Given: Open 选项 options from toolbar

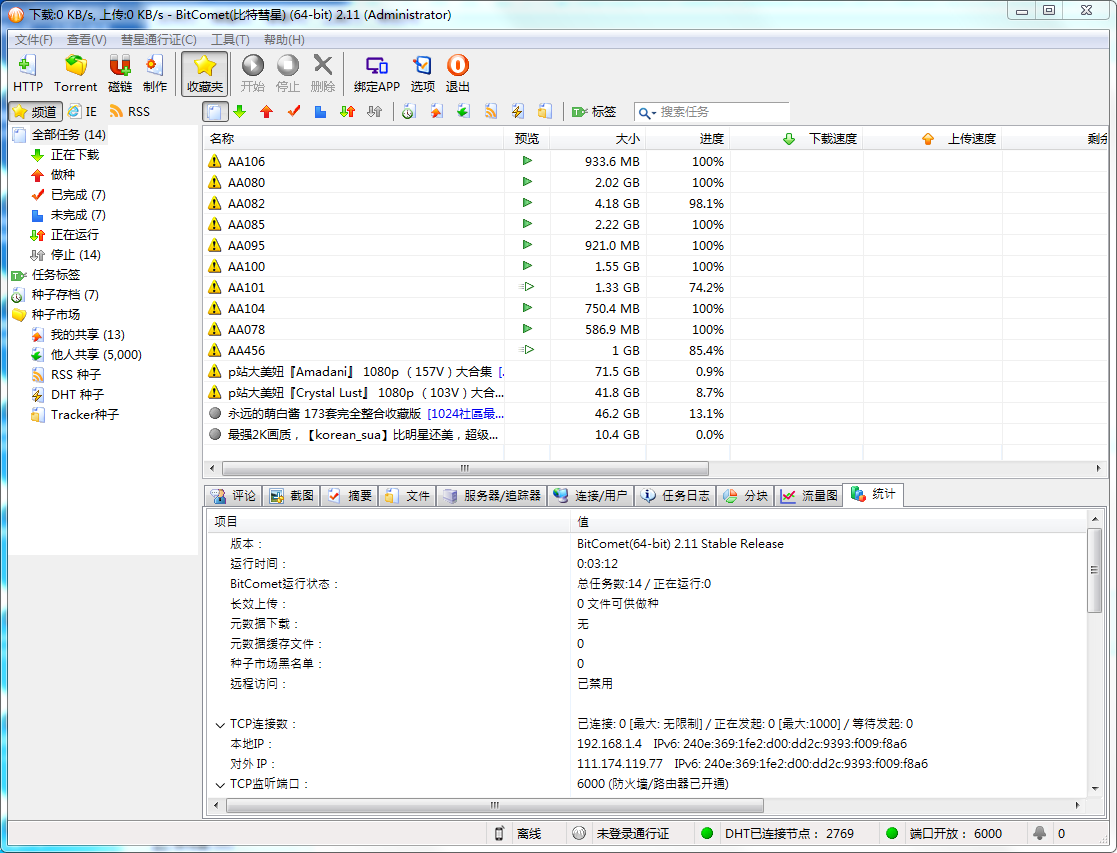Looking at the screenshot, I should 422,73.
